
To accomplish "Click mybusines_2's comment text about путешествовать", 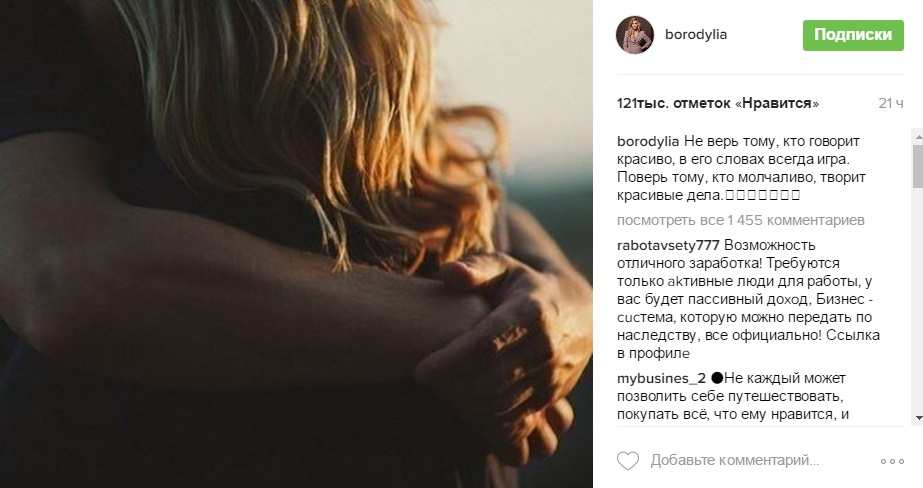I will (x=733, y=396).
